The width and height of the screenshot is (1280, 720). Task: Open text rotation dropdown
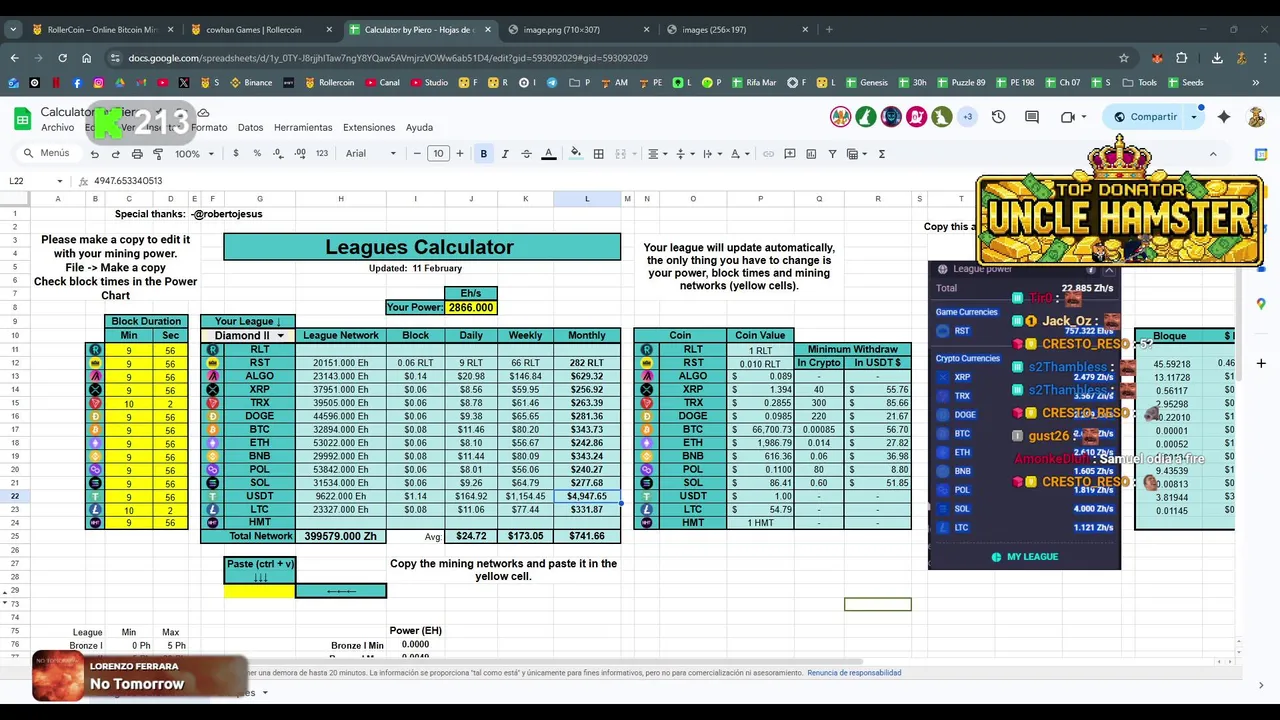click(x=739, y=154)
